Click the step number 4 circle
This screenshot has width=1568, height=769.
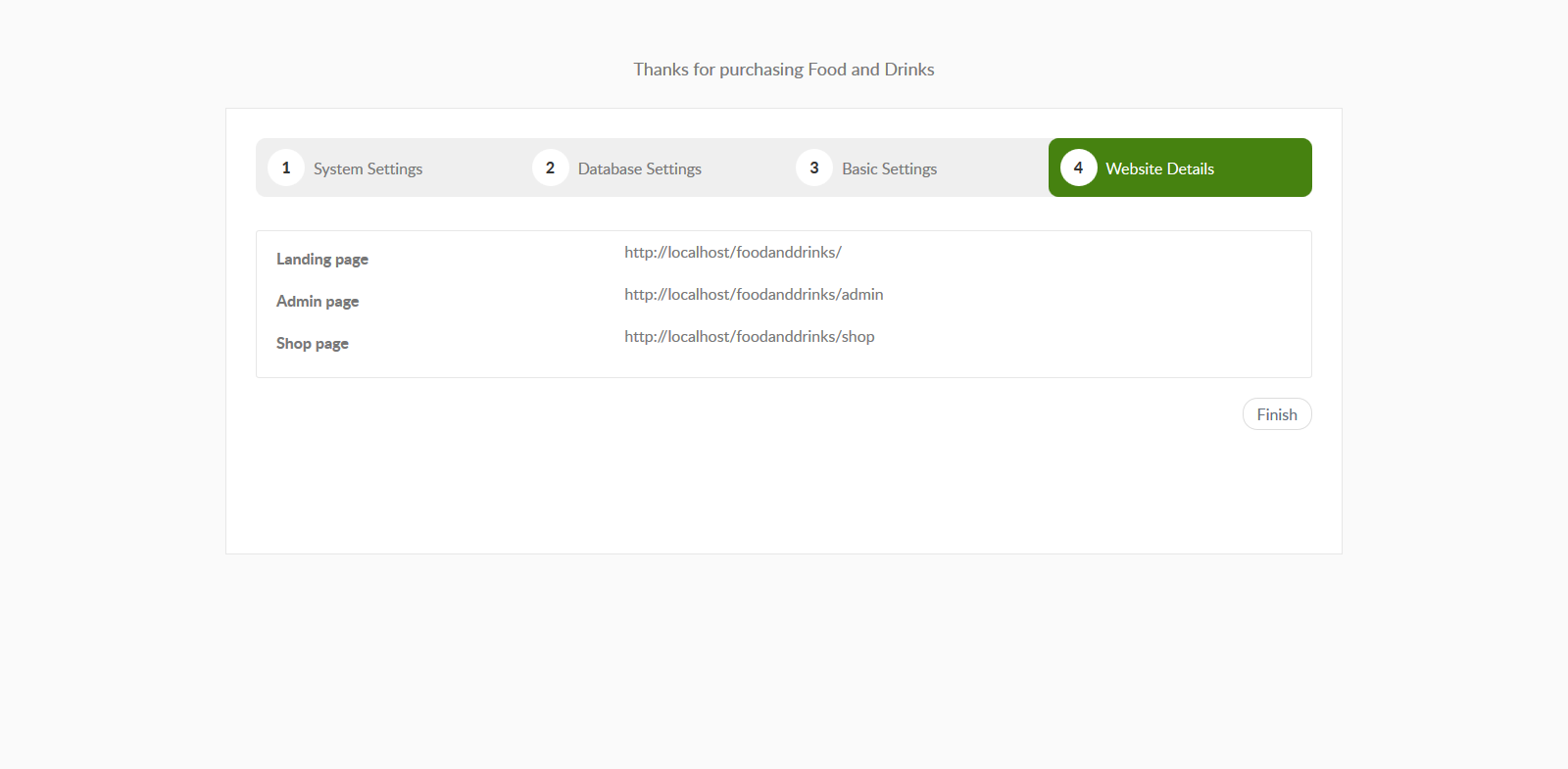click(1079, 168)
